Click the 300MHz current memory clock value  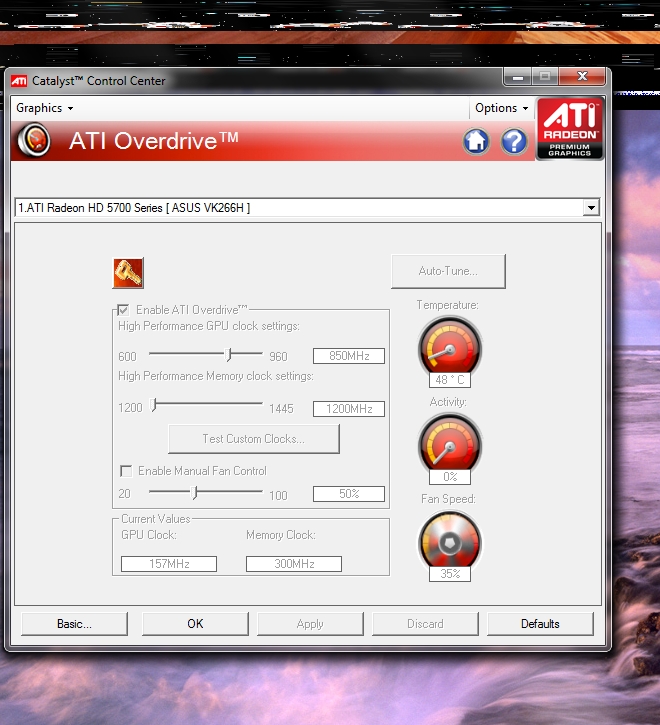pos(294,564)
